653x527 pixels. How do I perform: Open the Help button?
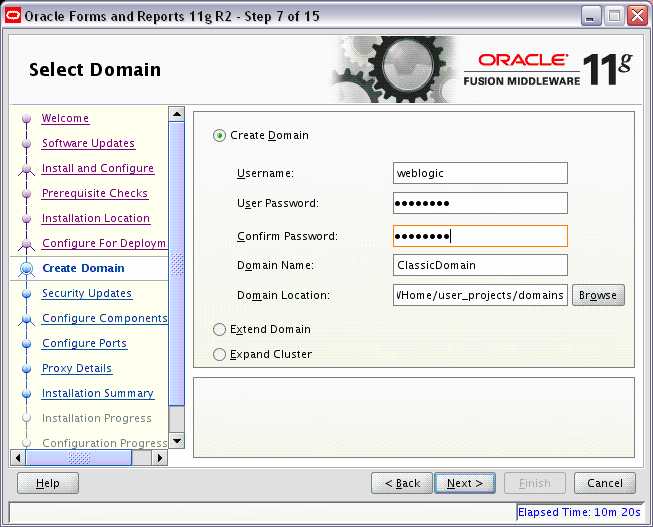[x=48, y=483]
